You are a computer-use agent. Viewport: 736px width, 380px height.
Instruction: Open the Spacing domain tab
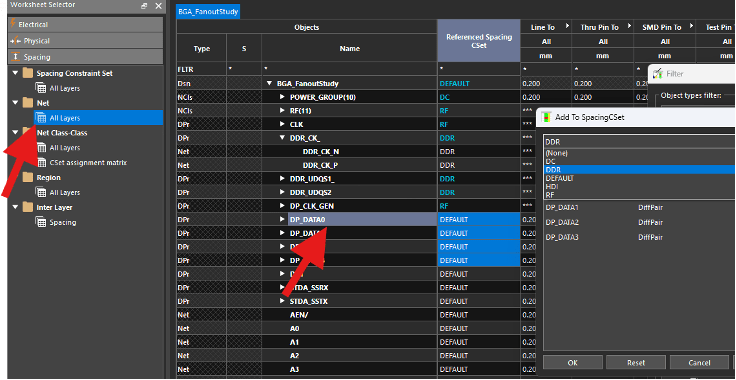pyautogui.click(x=86, y=57)
